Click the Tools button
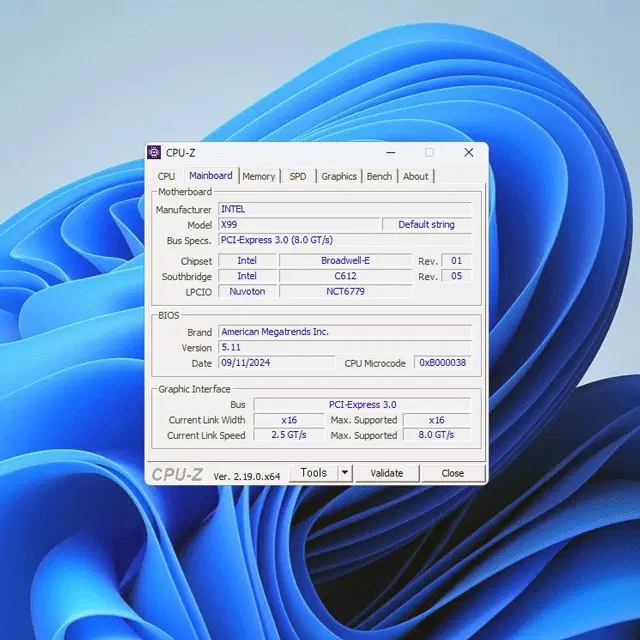Screen dimensions: 640x640 313,473
